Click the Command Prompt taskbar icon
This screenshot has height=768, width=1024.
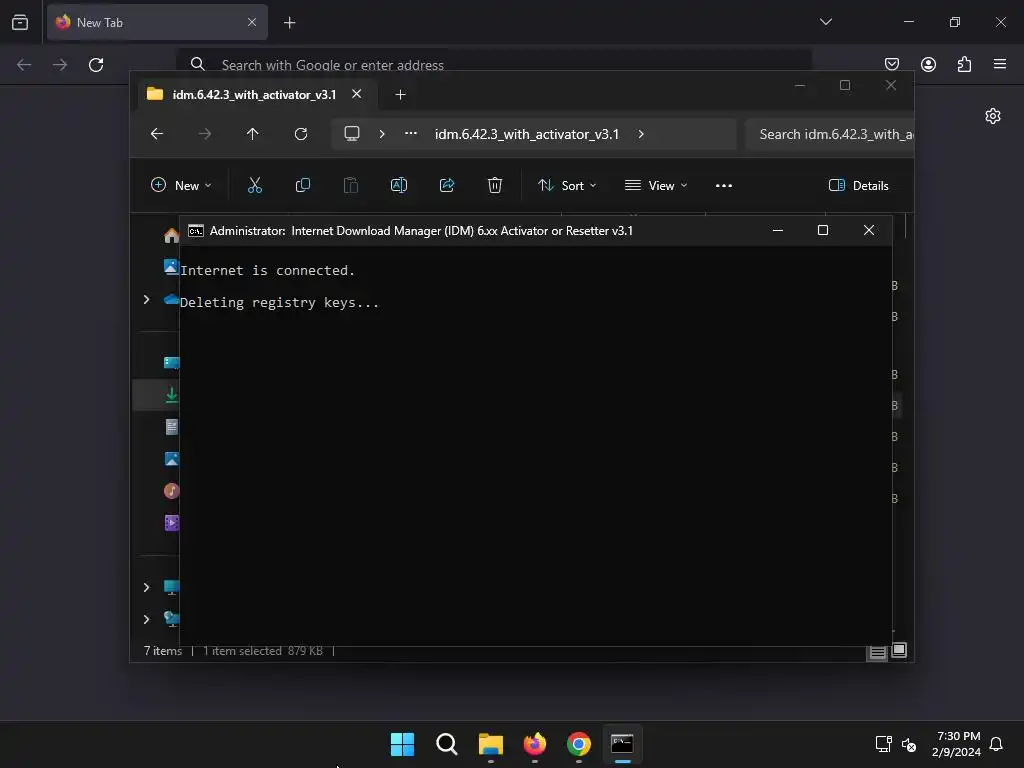(x=622, y=744)
